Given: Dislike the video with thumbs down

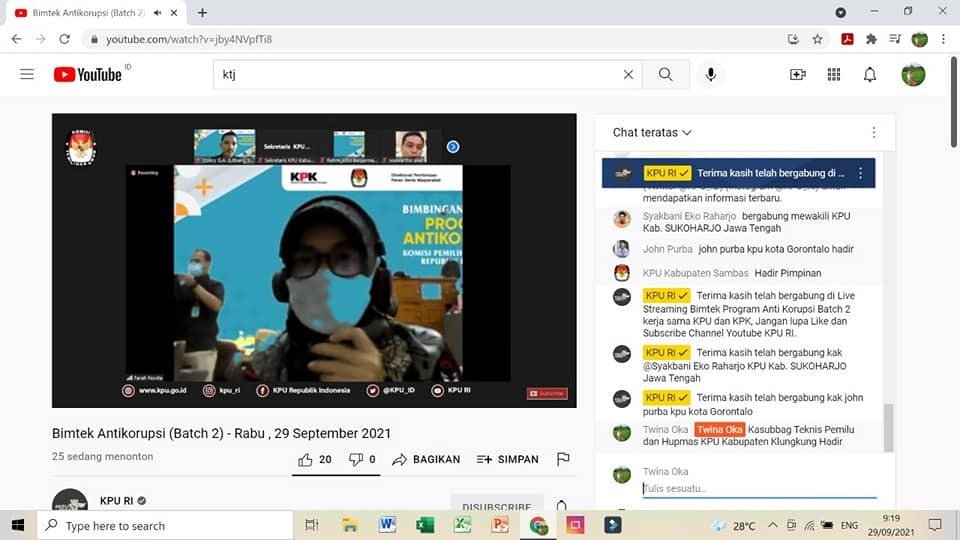Looking at the screenshot, I should pyautogui.click(x=364, y=459).
